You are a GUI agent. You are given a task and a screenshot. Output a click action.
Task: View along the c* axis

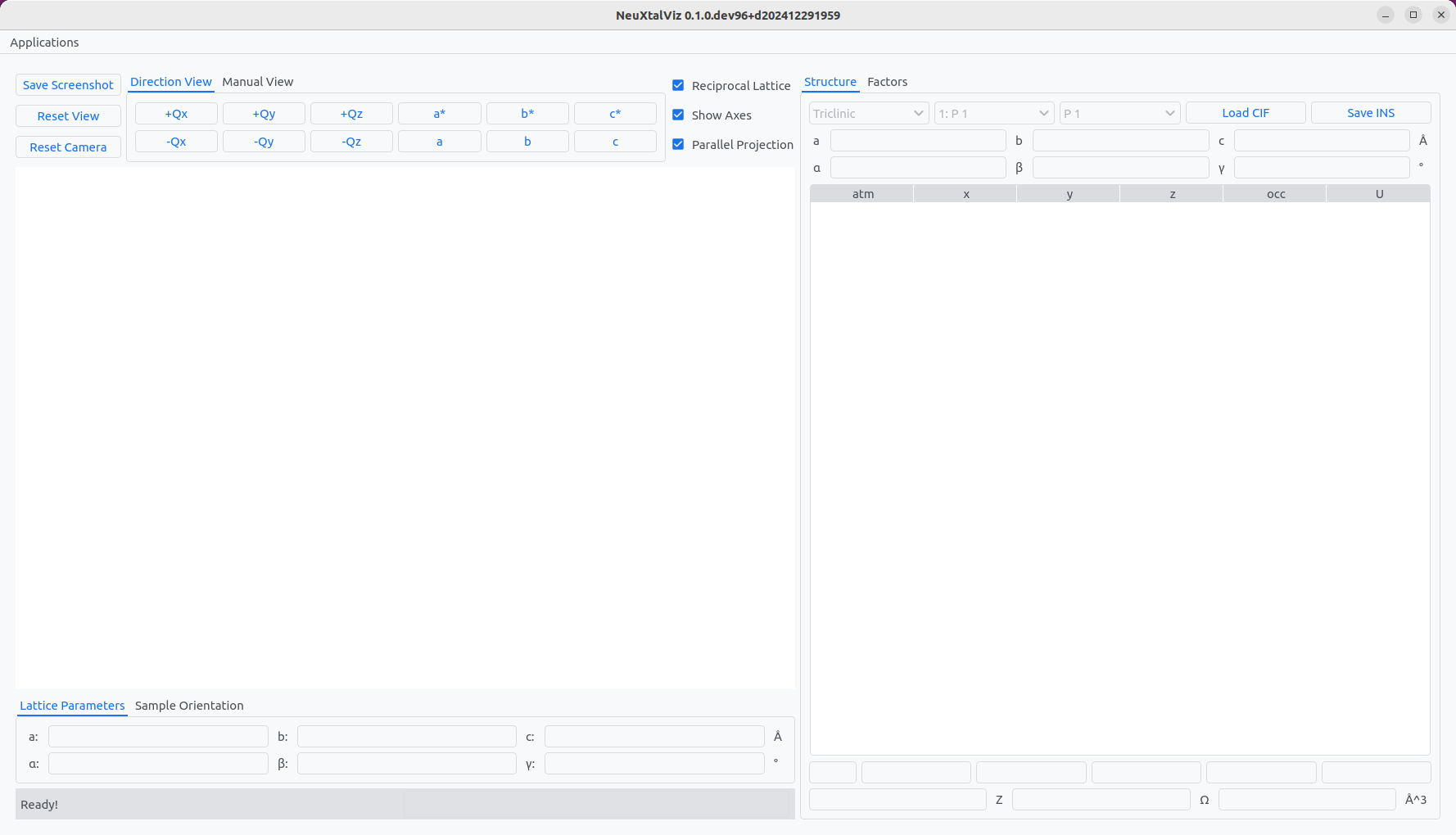tap(614, 114)
